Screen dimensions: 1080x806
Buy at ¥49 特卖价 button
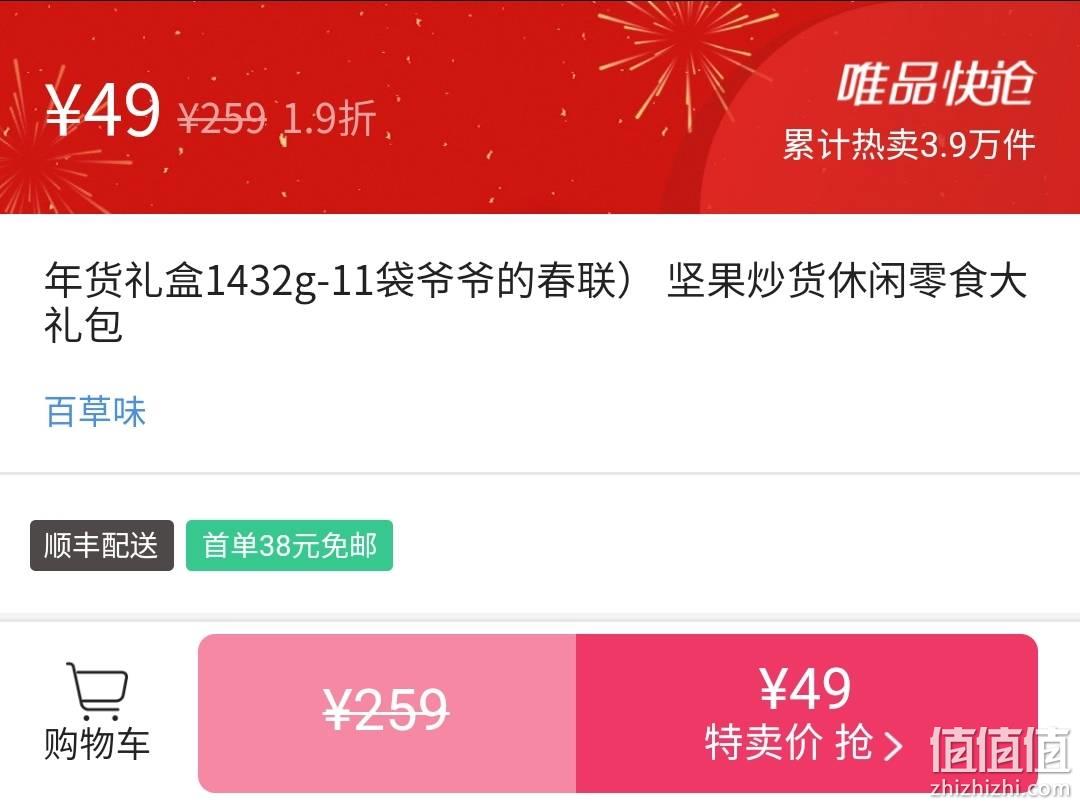click(806, 713)
